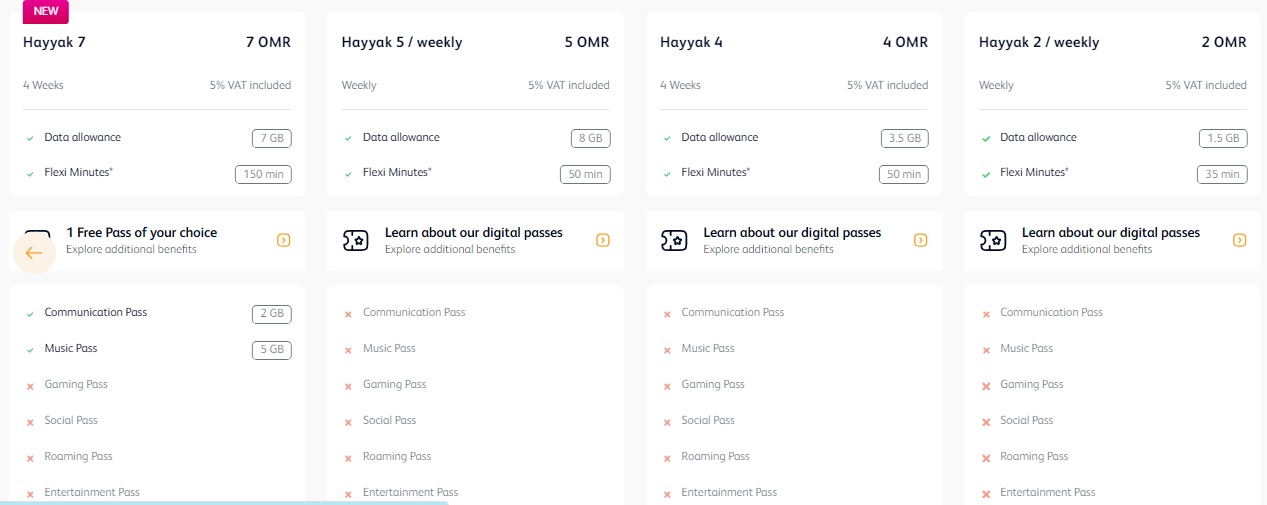Open digital passes ticket icon under Hayyak 2

992,240
